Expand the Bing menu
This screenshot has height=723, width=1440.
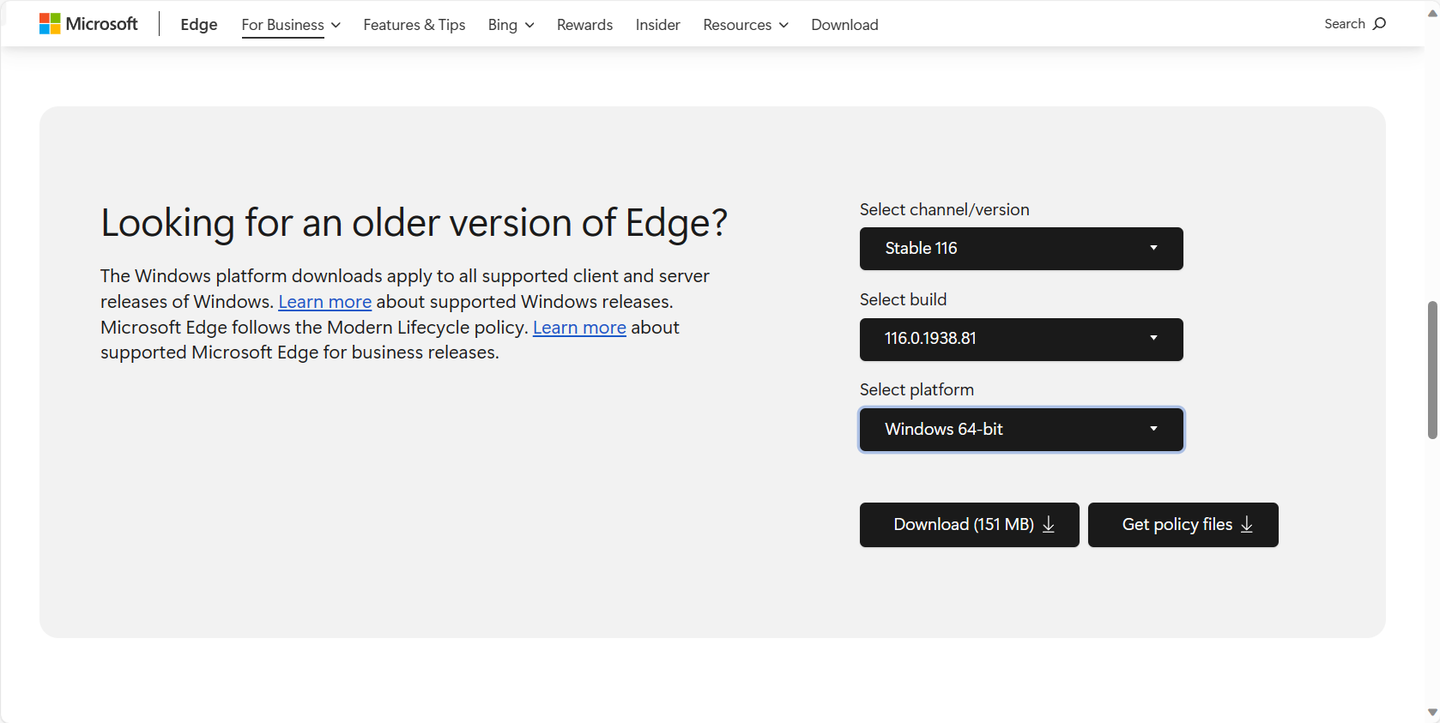[x=511, y=25]
